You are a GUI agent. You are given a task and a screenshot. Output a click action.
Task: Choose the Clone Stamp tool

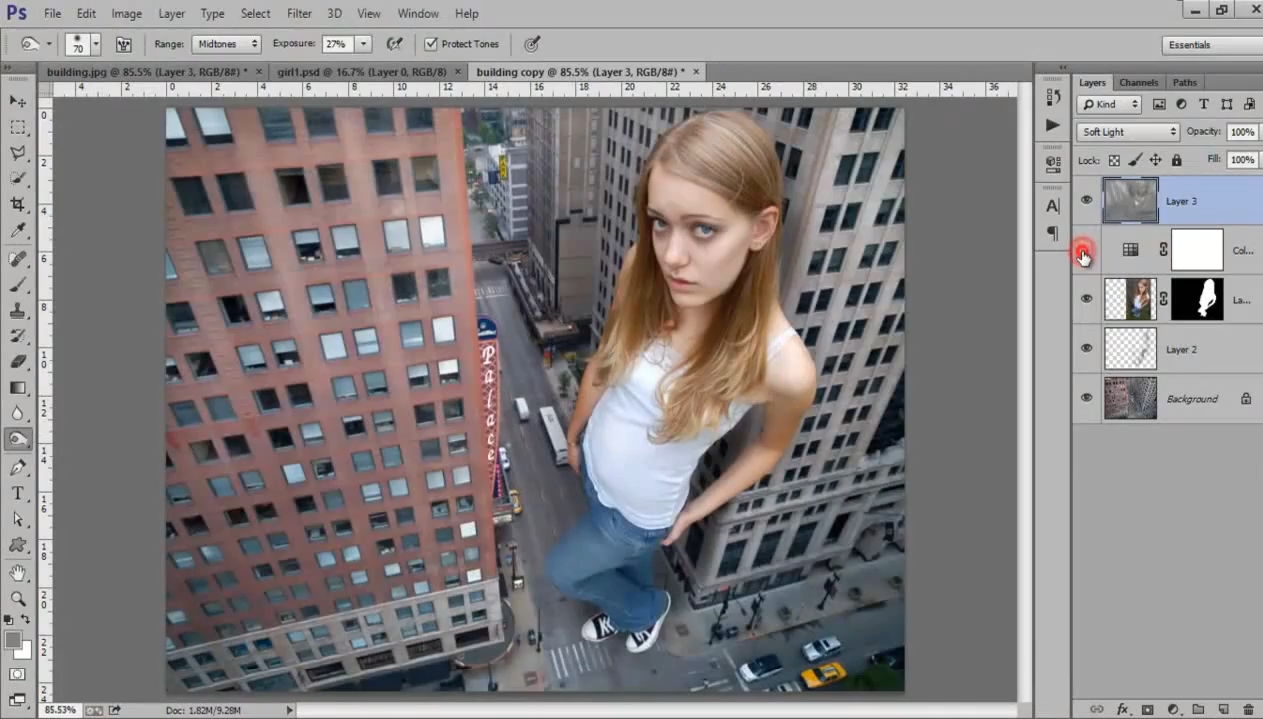pyautogui.click(x=18, y=310)
